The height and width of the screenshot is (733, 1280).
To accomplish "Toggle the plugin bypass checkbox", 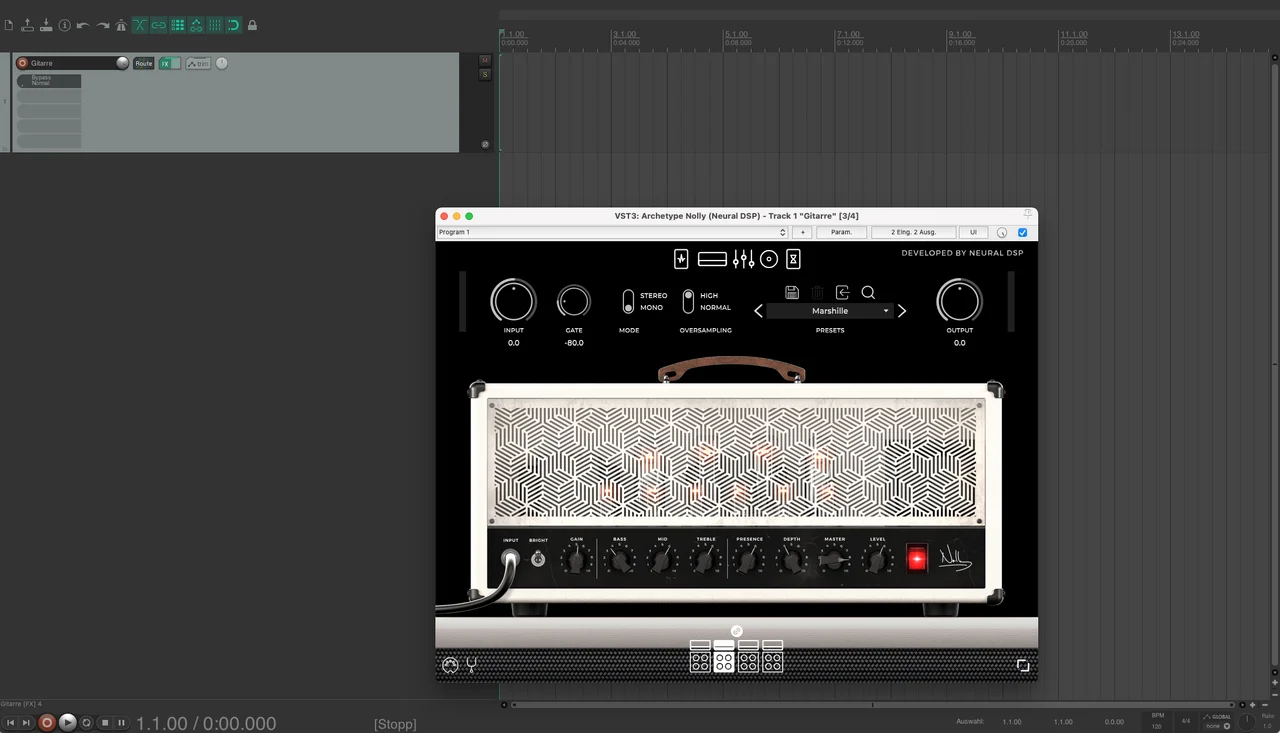I will [1022, 233].
